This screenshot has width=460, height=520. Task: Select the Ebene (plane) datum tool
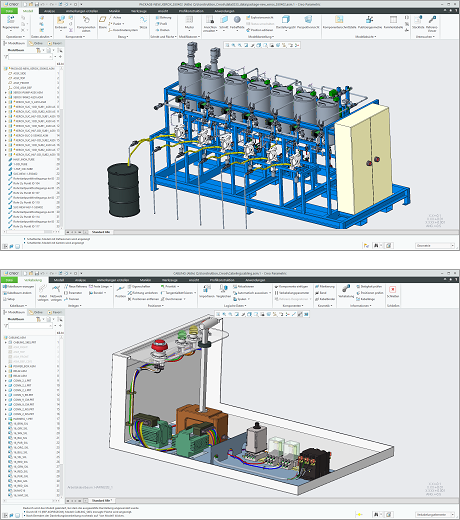103,22
